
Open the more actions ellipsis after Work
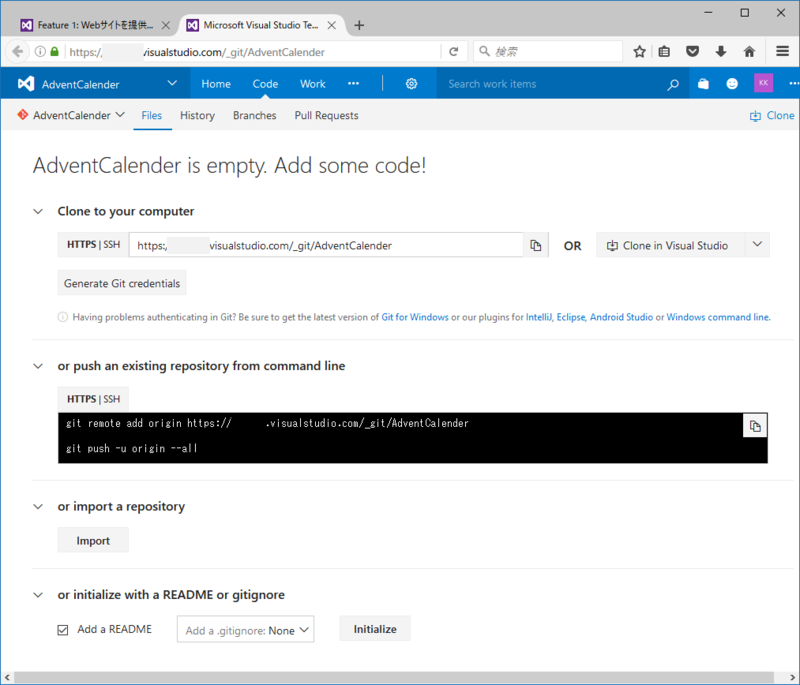click(x=353, y=84)
